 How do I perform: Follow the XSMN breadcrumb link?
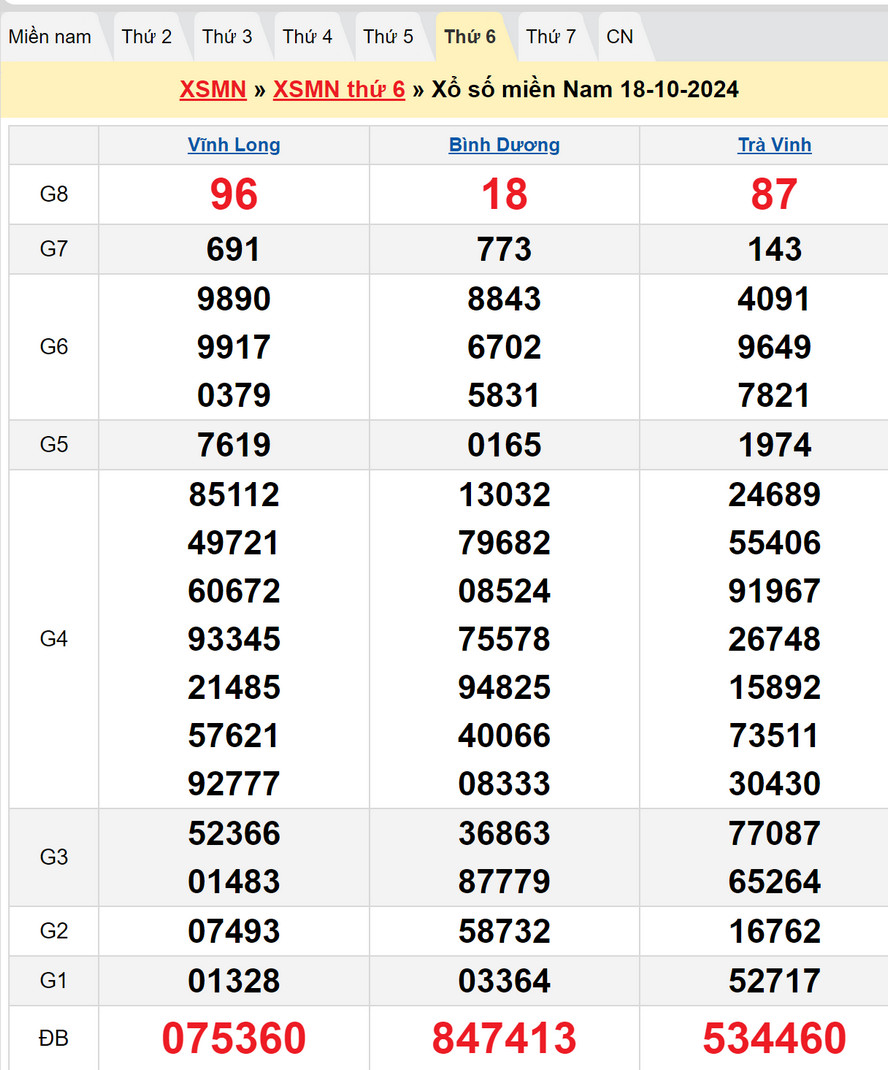pyautogui.click(x=213, y=90)
